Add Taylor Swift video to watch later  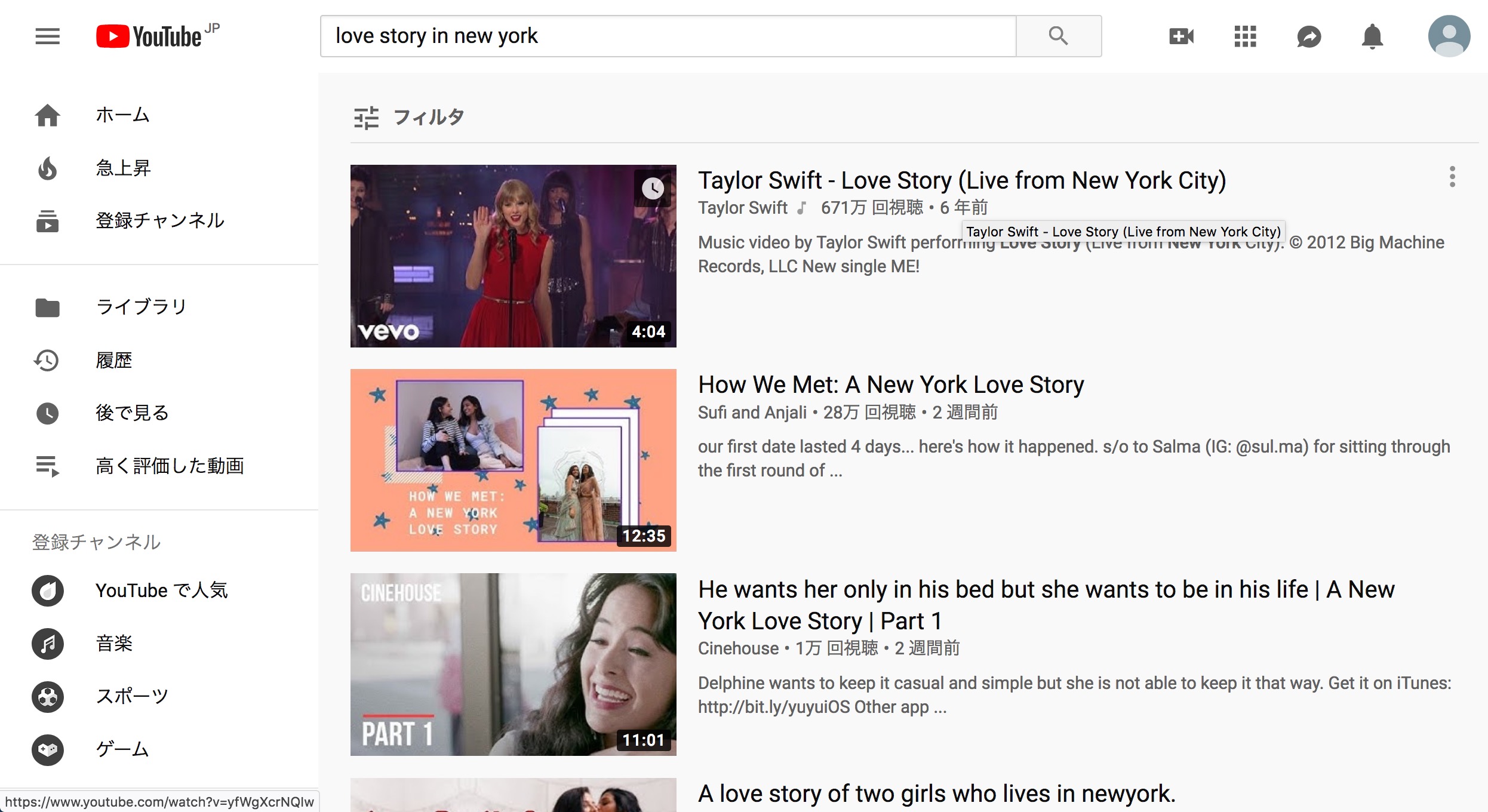[653, 189]
